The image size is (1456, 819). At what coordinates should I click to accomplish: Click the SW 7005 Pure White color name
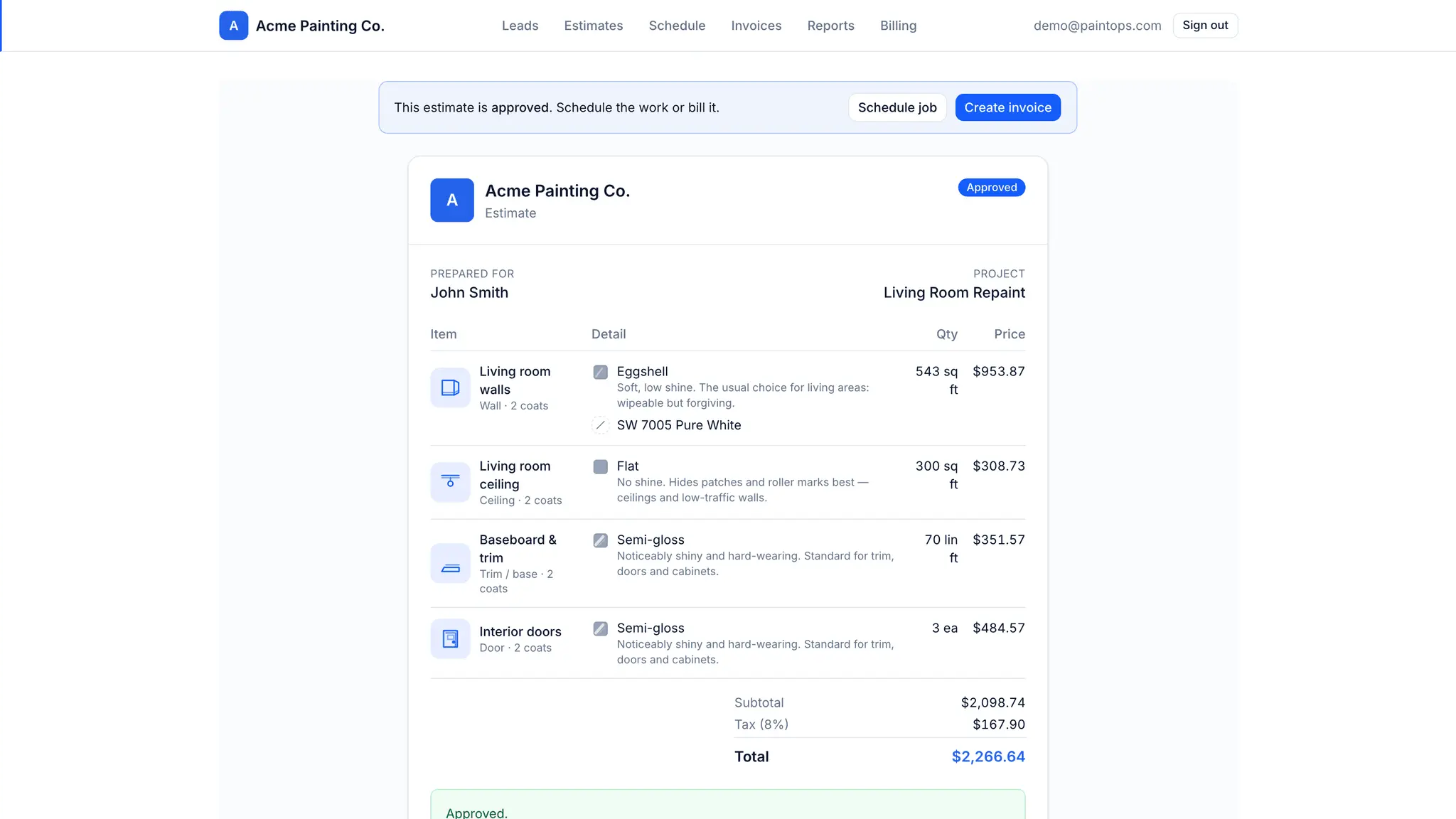click(679, 425)
